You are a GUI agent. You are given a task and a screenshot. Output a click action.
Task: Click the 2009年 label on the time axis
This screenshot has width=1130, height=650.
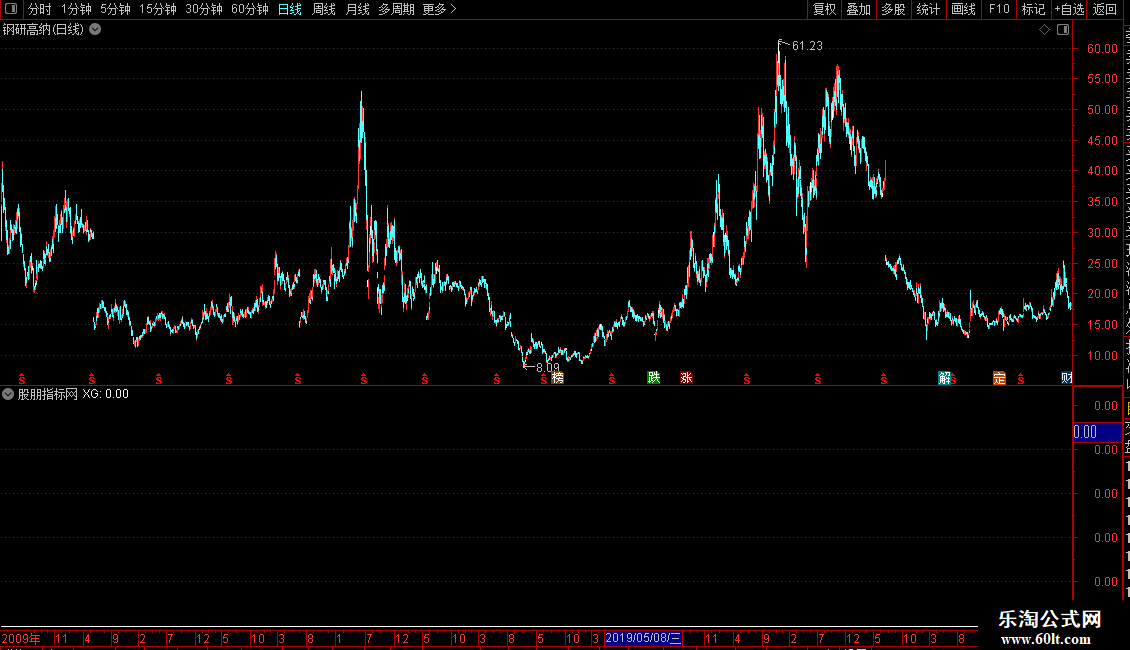tap(21, 638)
